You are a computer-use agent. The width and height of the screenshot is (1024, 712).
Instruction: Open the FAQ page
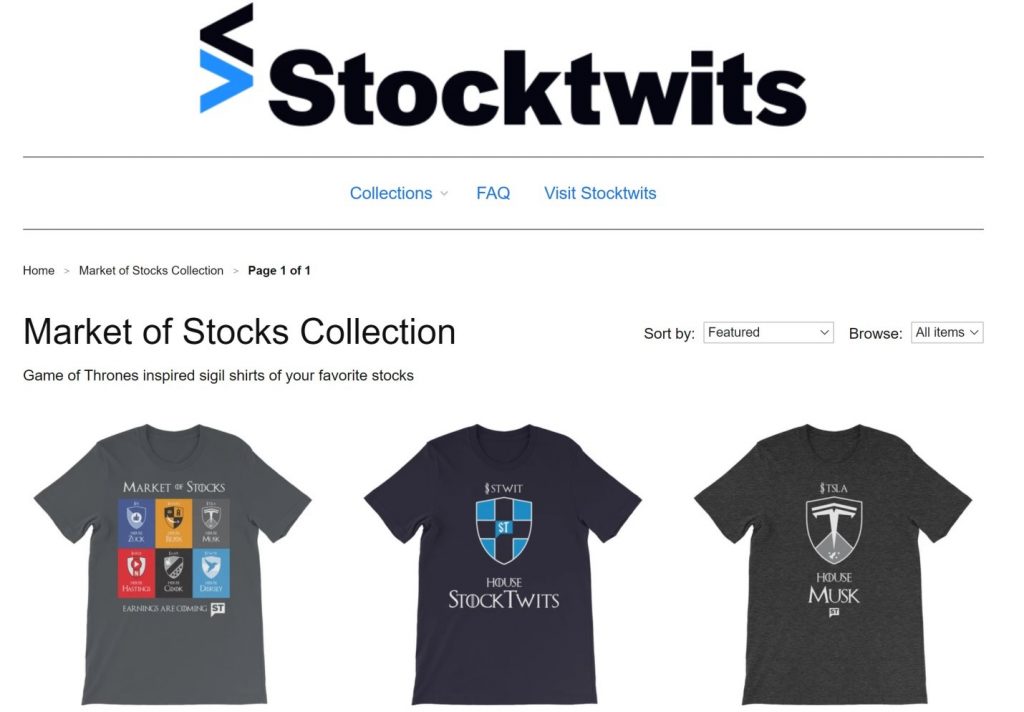pos(493,193)
